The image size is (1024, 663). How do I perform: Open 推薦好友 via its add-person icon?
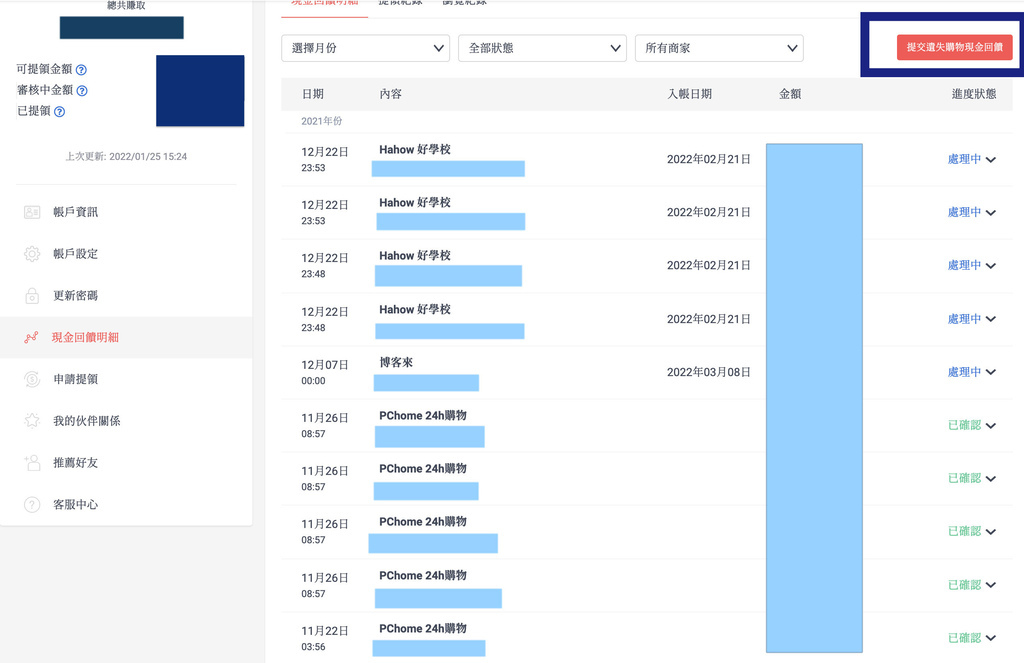pyautogui.click(x=32, y=463)
